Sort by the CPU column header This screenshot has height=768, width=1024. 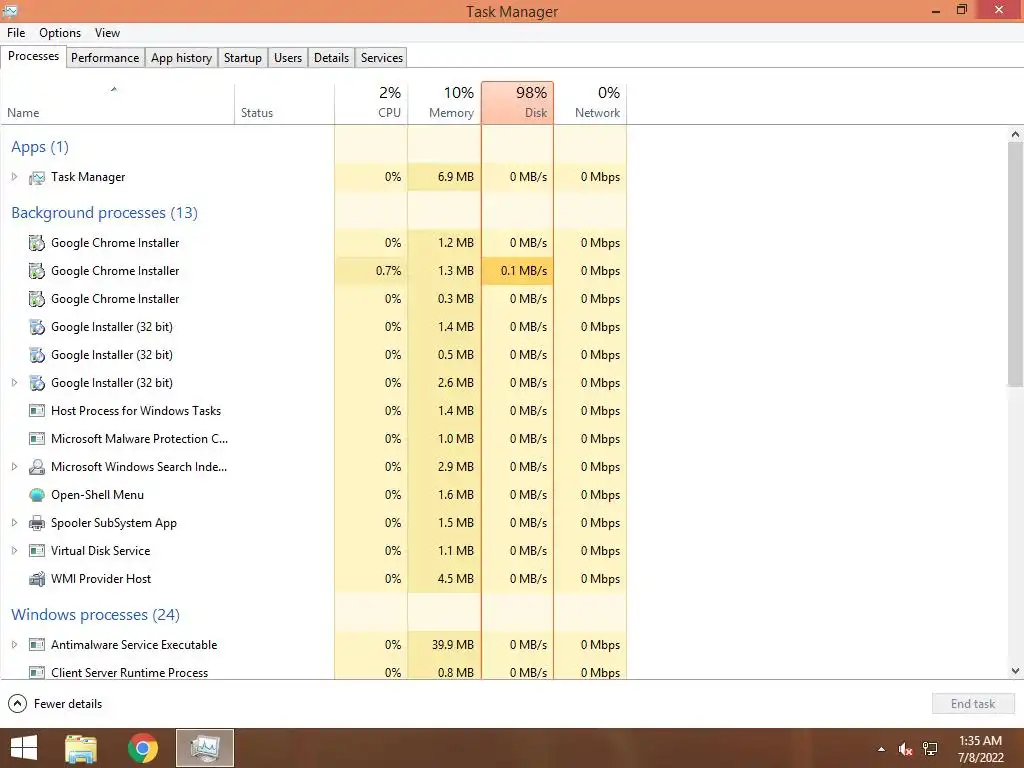[x=371, y=103]
